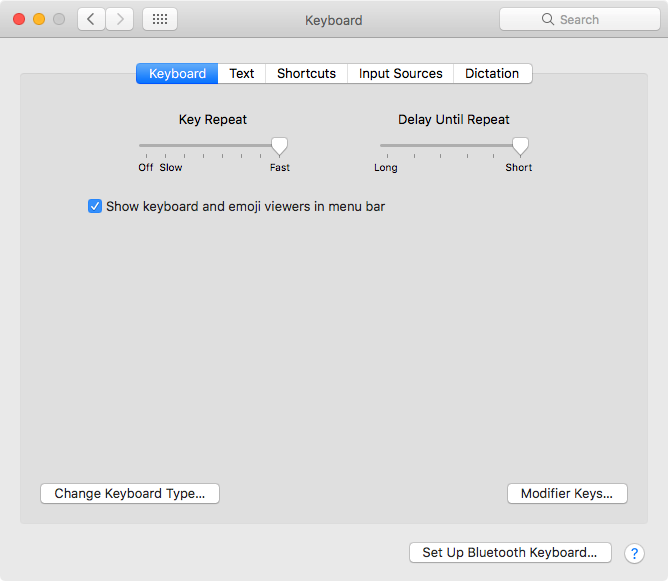Set Delay Until Repeat slider to Long

tap(382, 146)
